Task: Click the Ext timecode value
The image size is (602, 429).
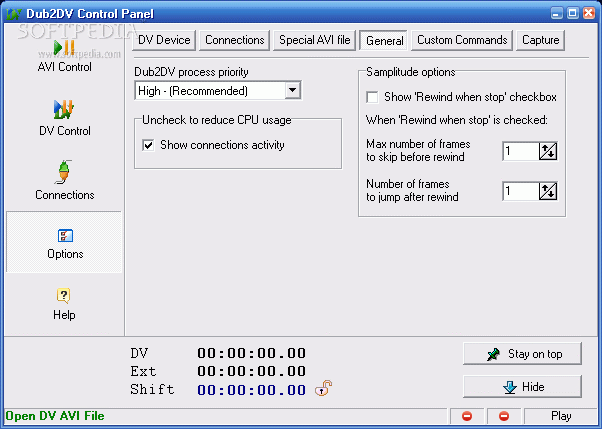Action: coord(251,371)
